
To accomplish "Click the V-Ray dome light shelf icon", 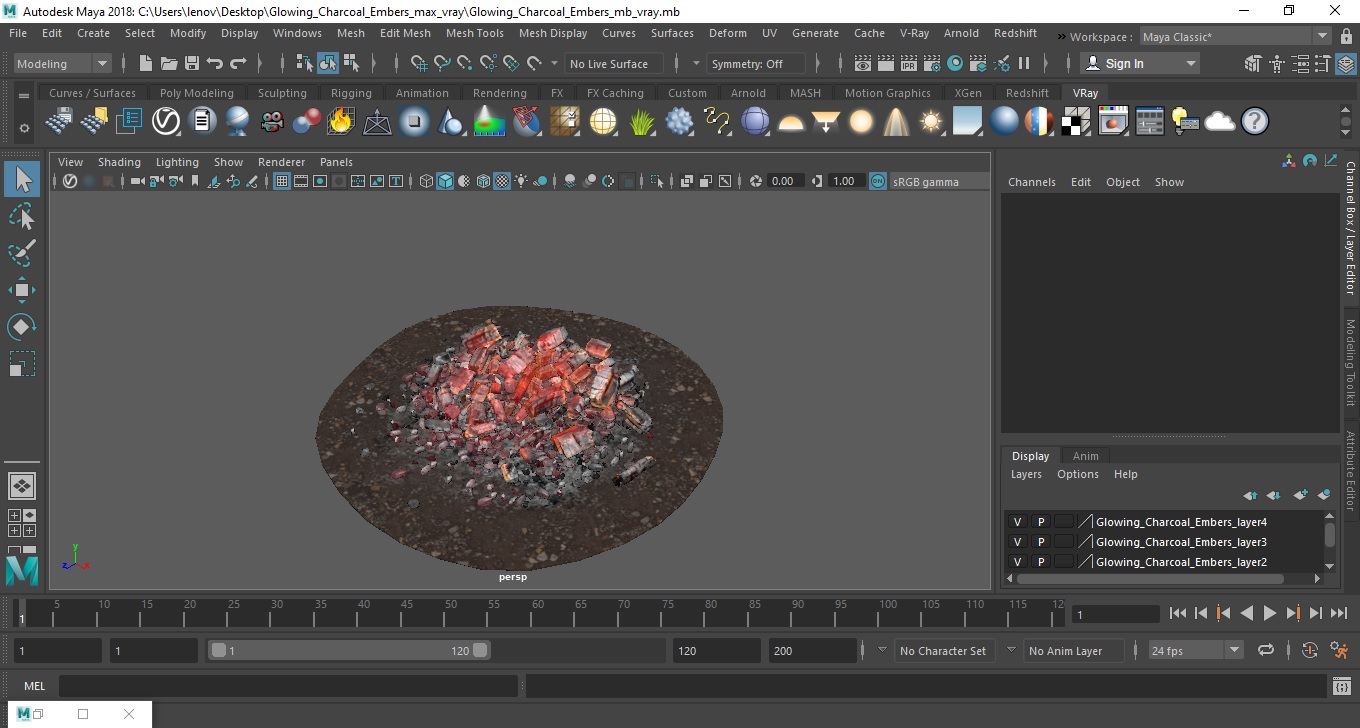I will pyautogui.click(x=791, y=122).
